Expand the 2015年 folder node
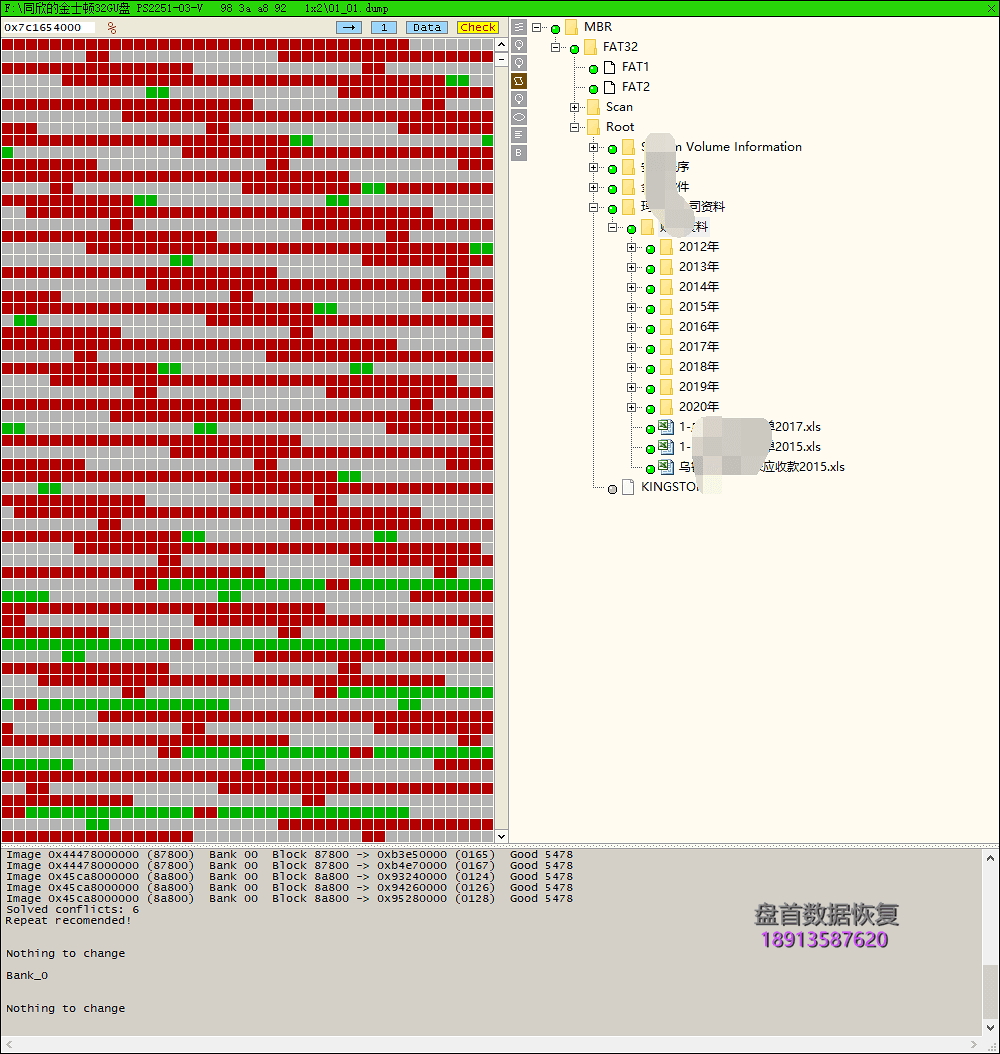Image resolution: width=1000 pixels, height=1054 pixels. (631, 307)
